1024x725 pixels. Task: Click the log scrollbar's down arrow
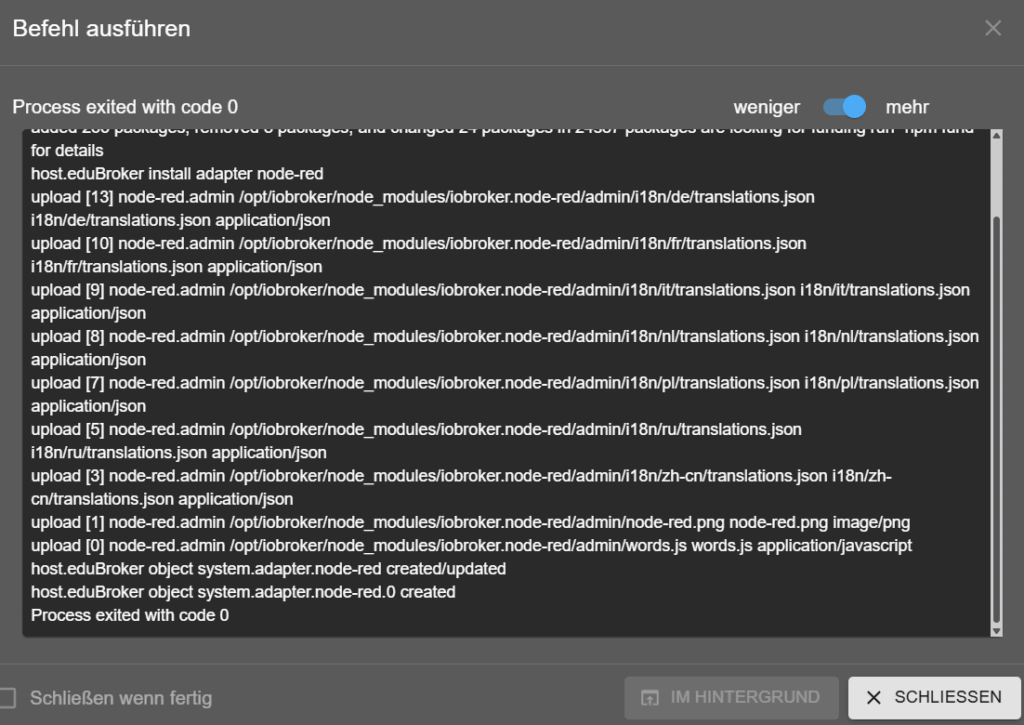tap(996, 630)
